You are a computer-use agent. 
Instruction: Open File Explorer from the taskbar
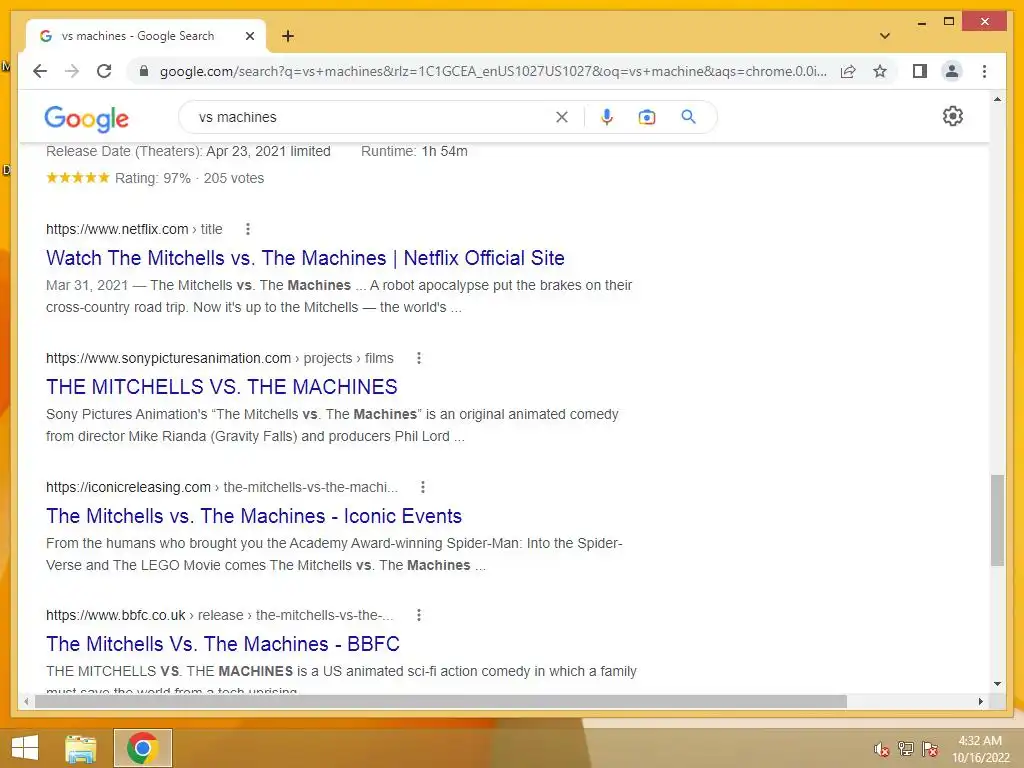tap(81, 748)
